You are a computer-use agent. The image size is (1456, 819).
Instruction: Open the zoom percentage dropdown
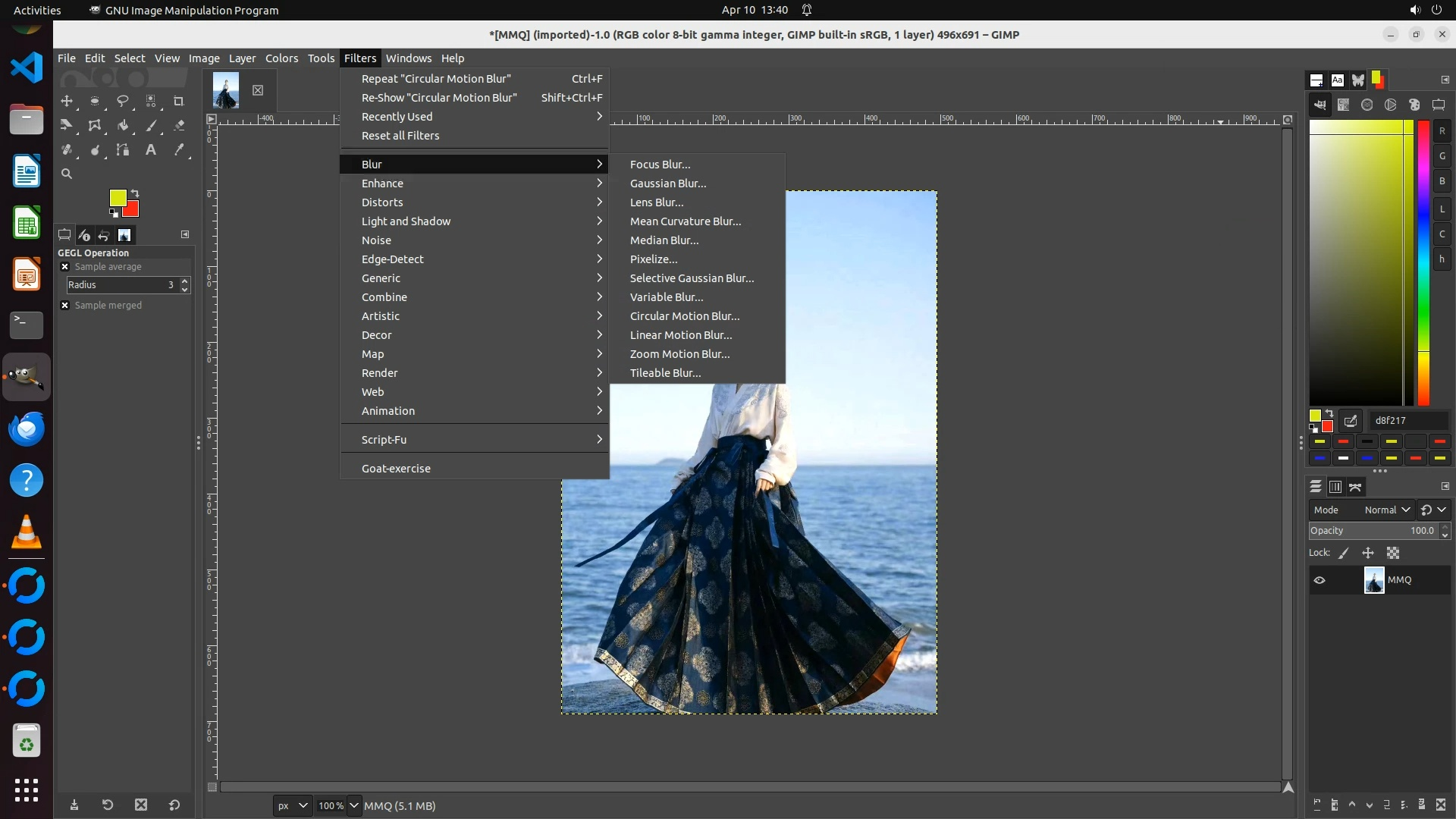(x=354, y=805)
